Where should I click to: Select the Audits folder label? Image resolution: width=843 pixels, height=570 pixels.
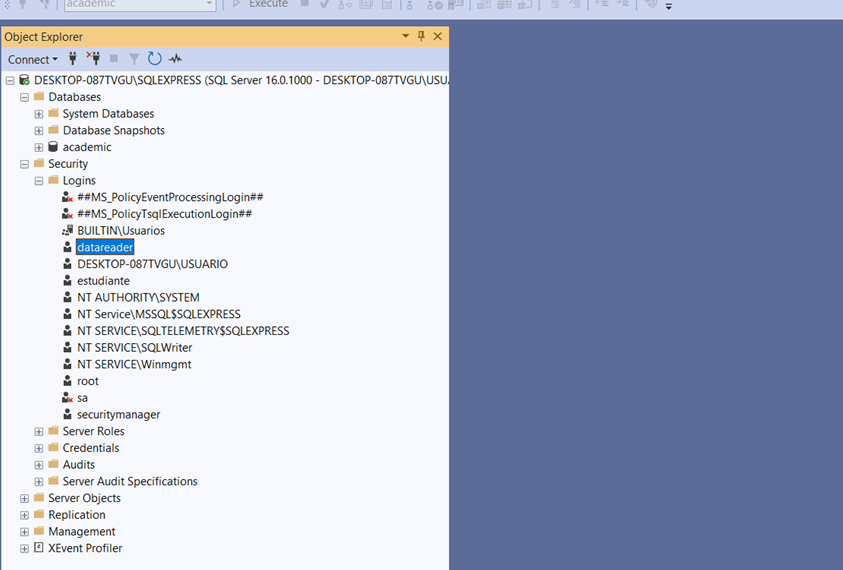78,465
